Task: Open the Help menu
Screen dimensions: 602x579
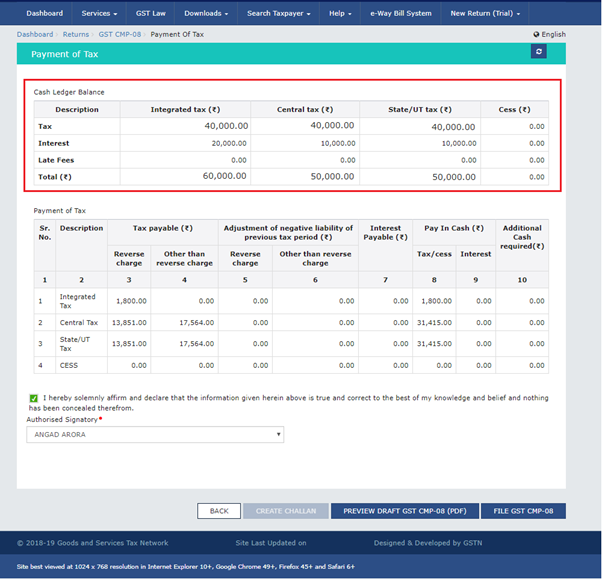Action: coord(343,13)
